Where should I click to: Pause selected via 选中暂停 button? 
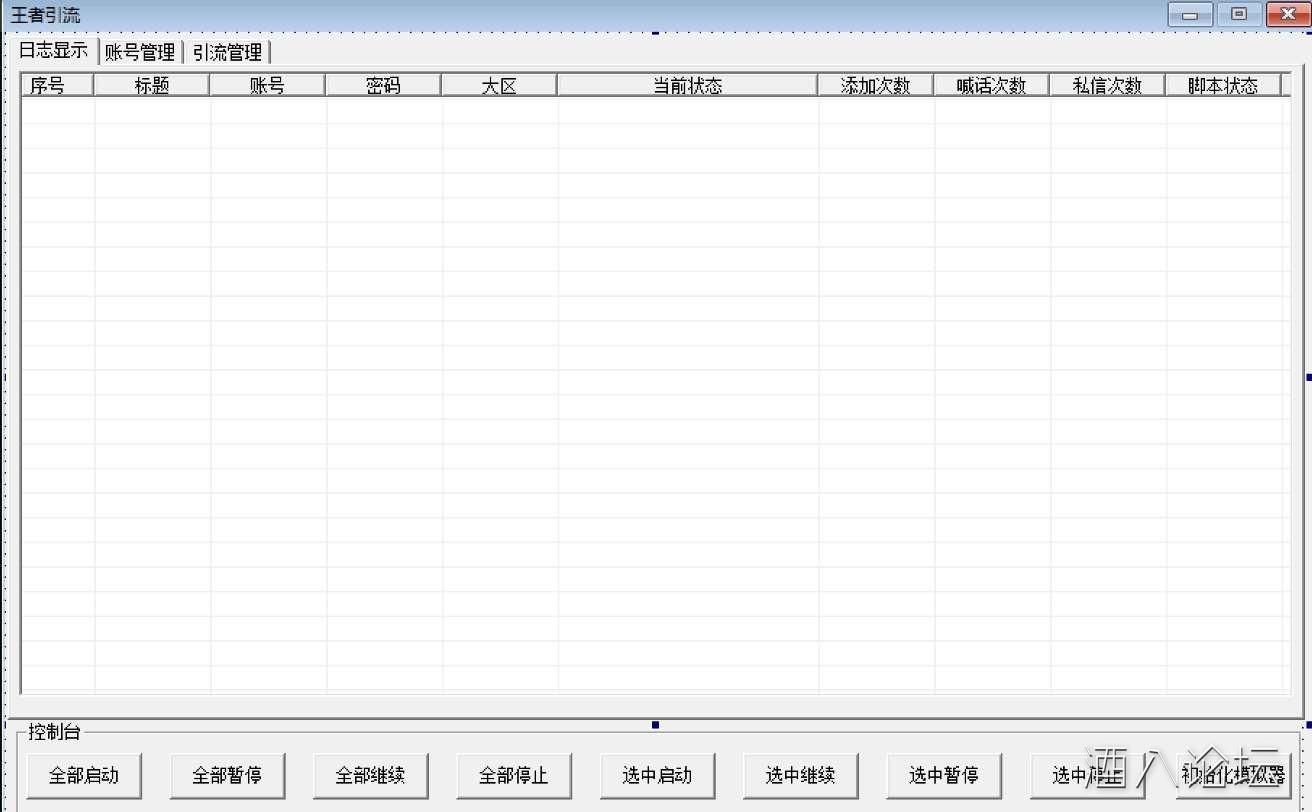[944, 775]
